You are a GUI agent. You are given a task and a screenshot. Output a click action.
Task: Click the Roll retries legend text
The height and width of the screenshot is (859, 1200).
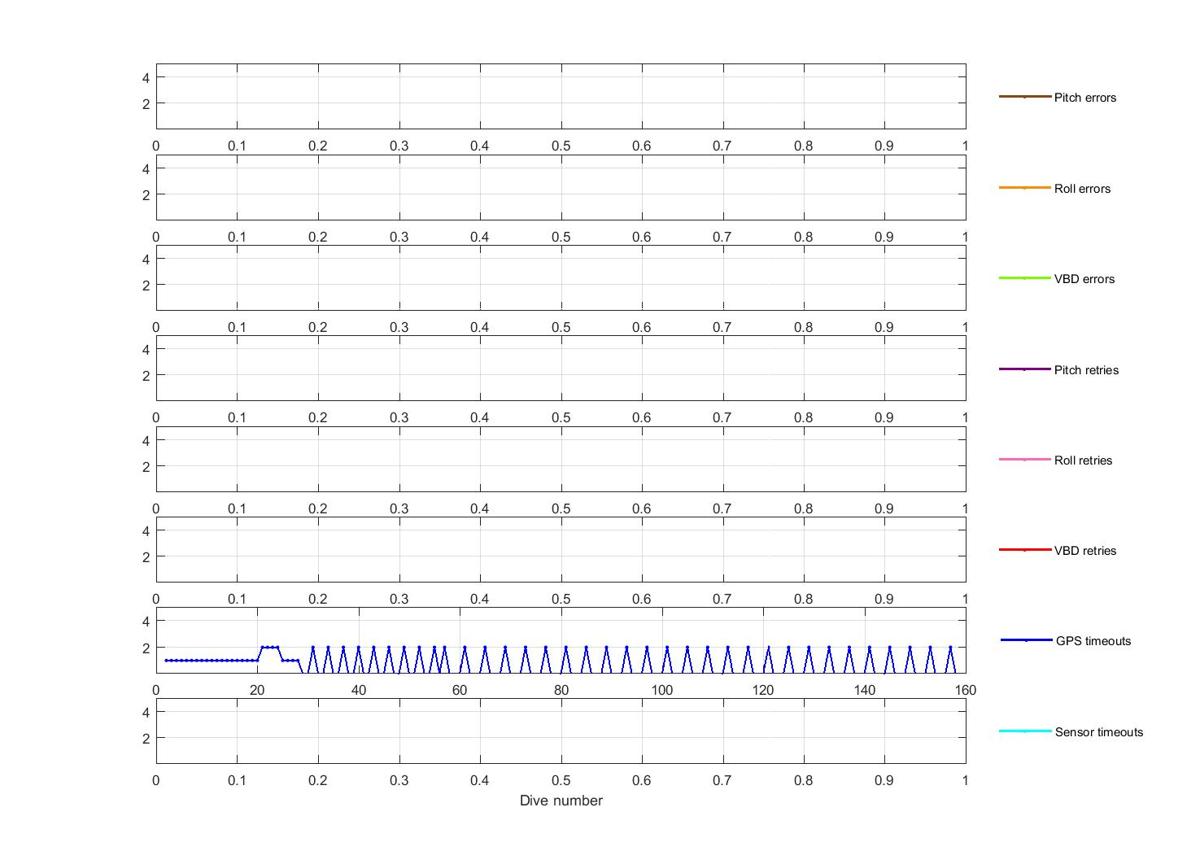click(x=1083, y=461)
